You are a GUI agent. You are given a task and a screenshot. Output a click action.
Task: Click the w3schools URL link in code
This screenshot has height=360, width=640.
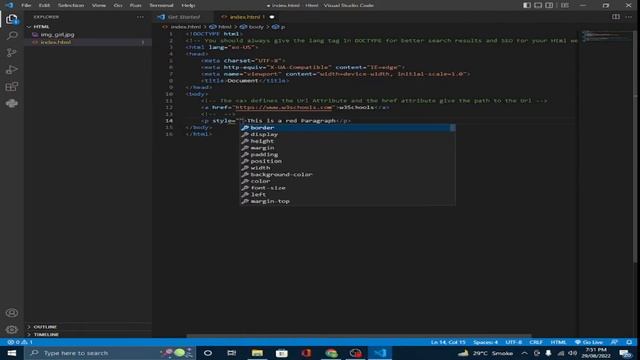(284, 107)
